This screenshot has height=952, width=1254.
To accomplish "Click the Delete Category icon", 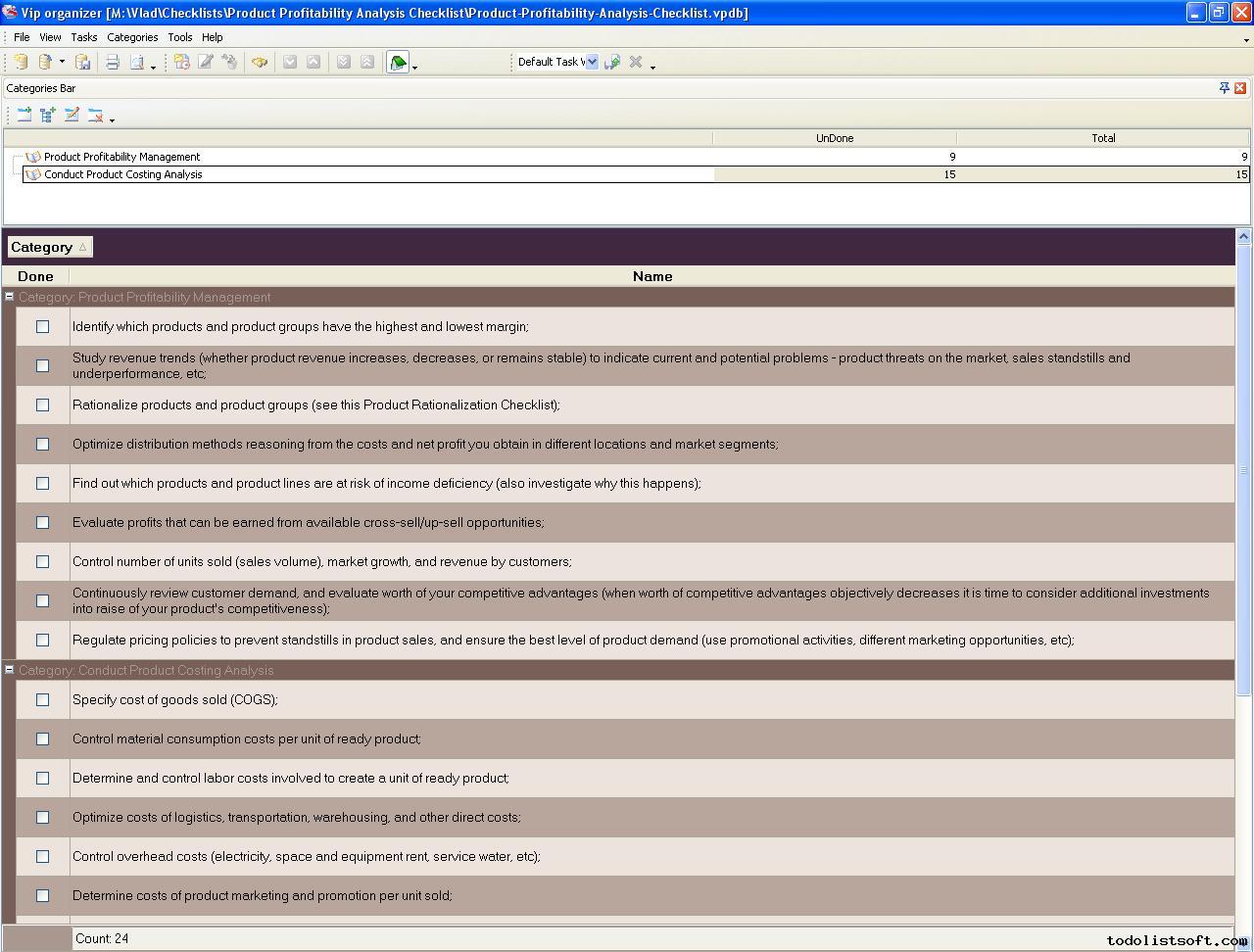I will click(x=95, y=115).
